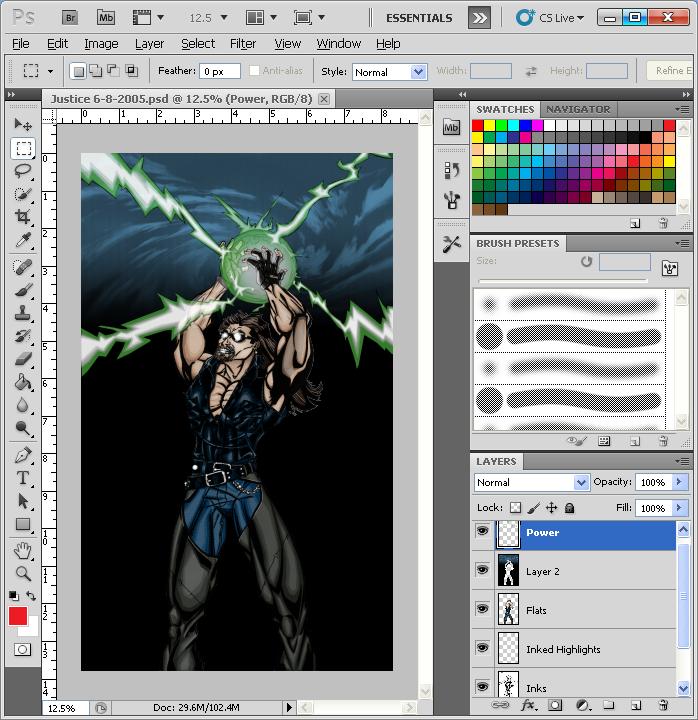Viewport: 698px width, 720px height.
Task: Hide the Flats layer
Action: pyautogui.click(x=482, y=609)
